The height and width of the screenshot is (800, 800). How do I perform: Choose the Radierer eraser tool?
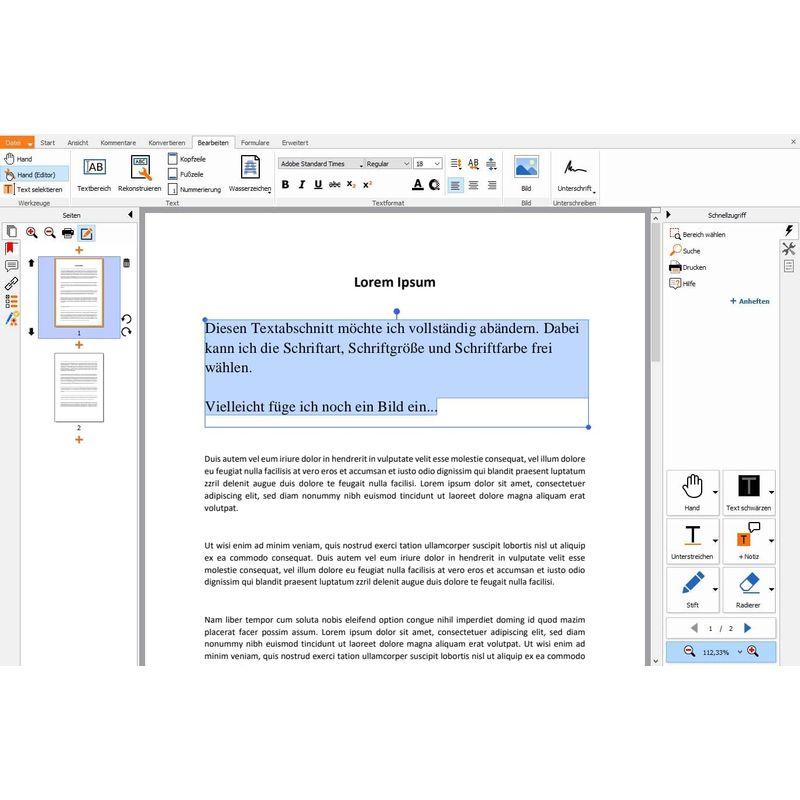pos(749,584)
